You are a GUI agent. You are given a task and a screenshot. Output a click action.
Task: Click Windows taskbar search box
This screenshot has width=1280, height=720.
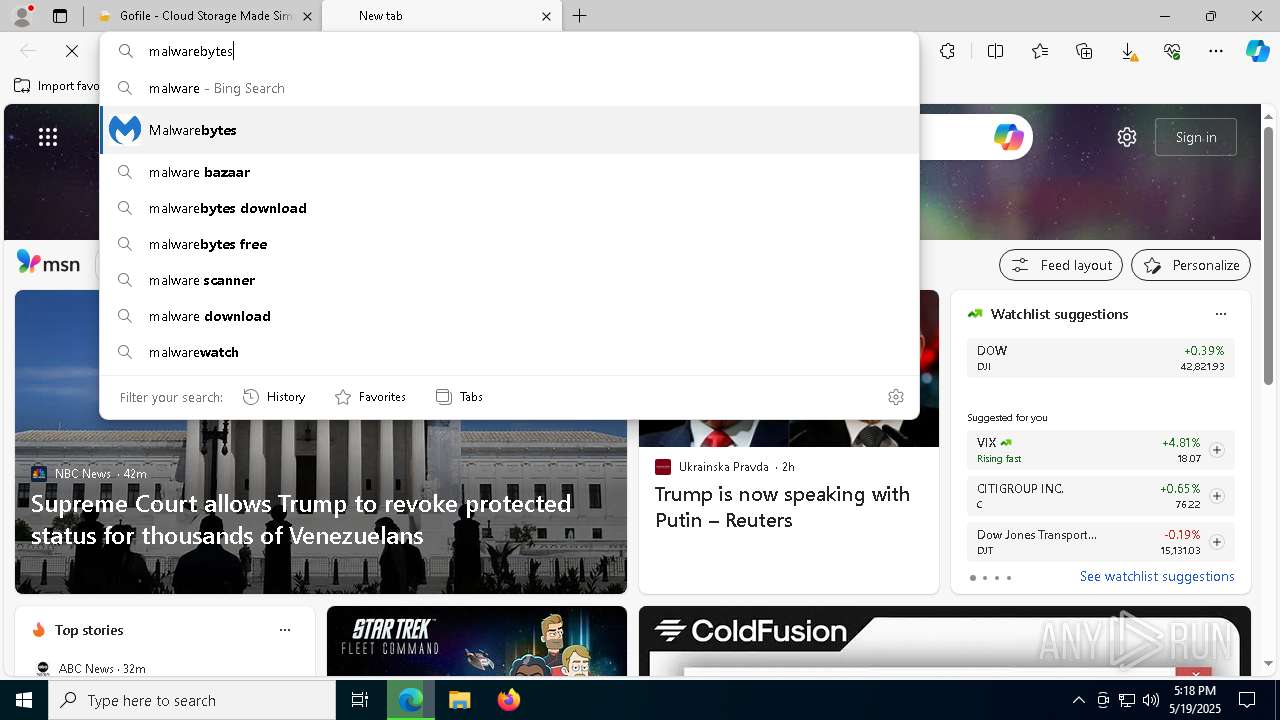coord(192,700)
